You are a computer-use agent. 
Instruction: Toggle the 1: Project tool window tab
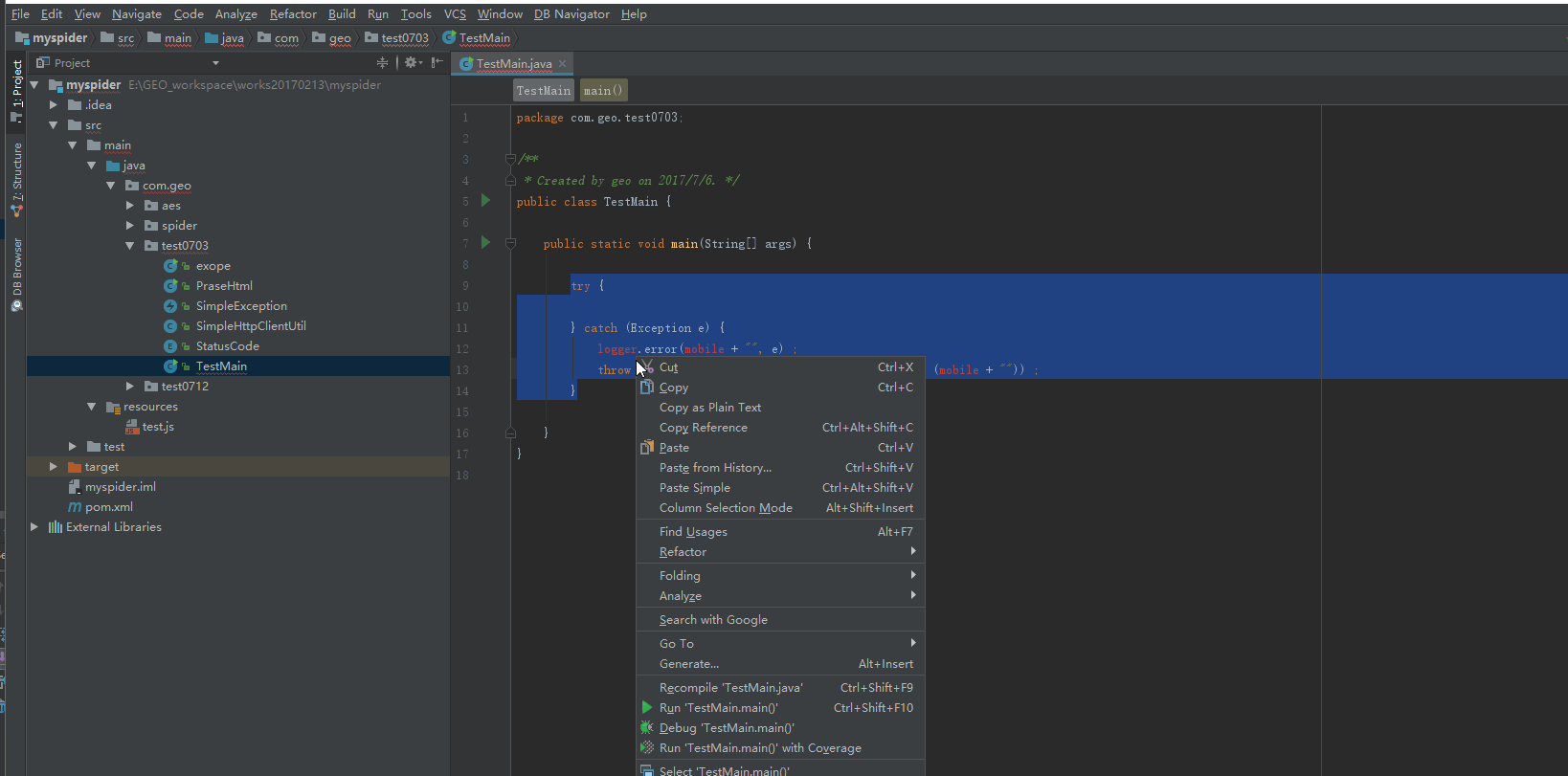point(16,83)
